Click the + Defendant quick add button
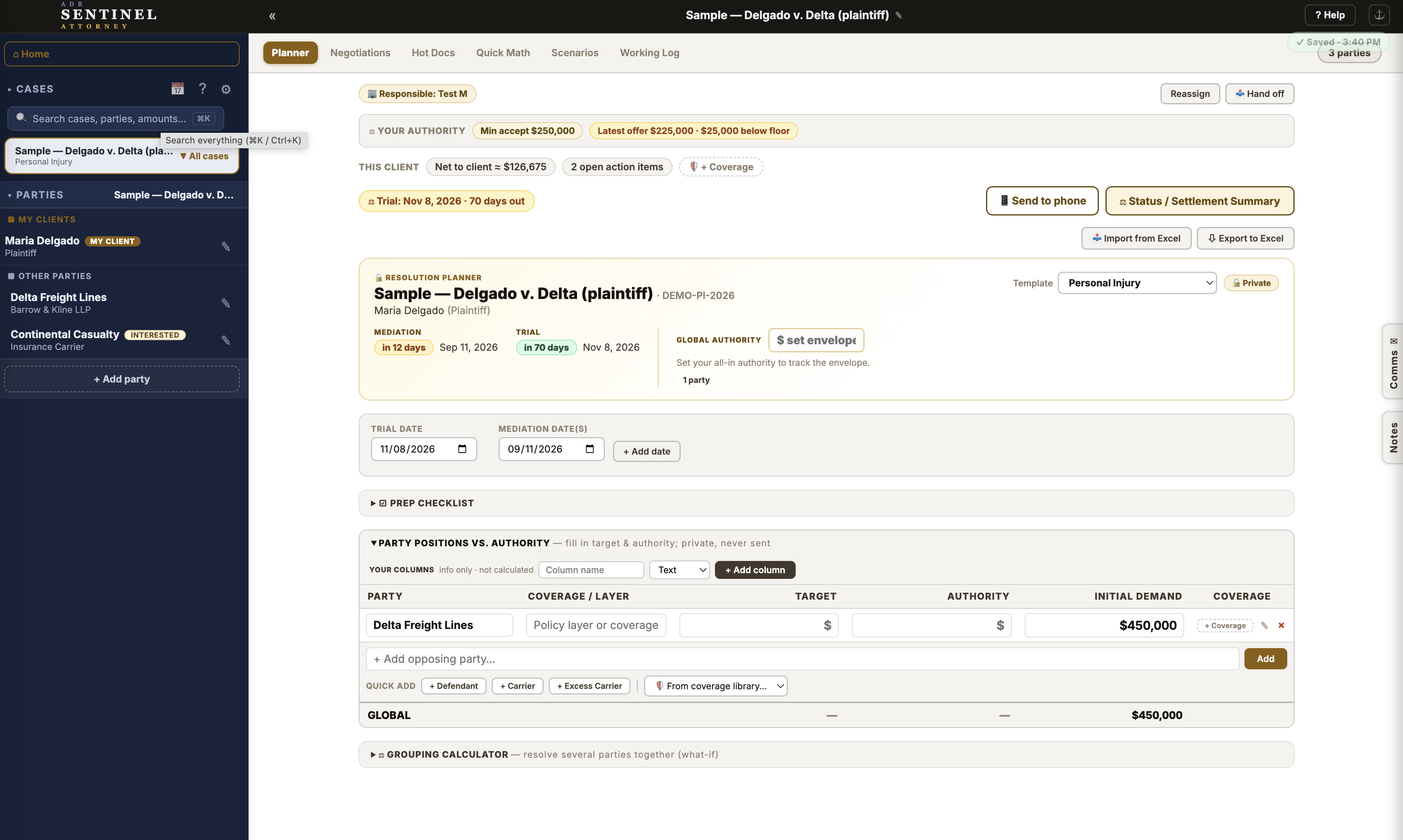Viewport: 1403px width, 840px height. click(x=454, y=686)
